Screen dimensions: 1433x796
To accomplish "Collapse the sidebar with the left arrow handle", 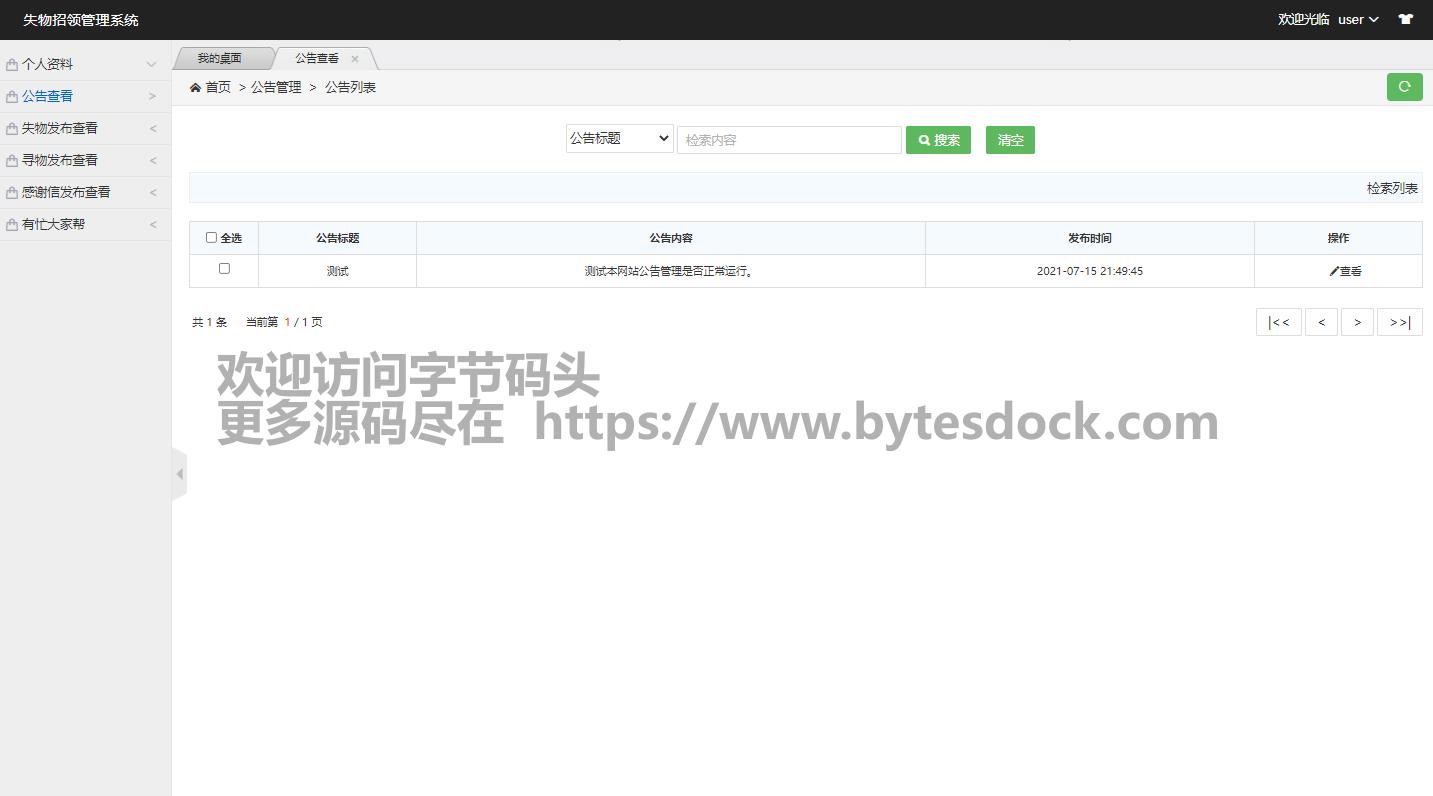I will 180,474.
